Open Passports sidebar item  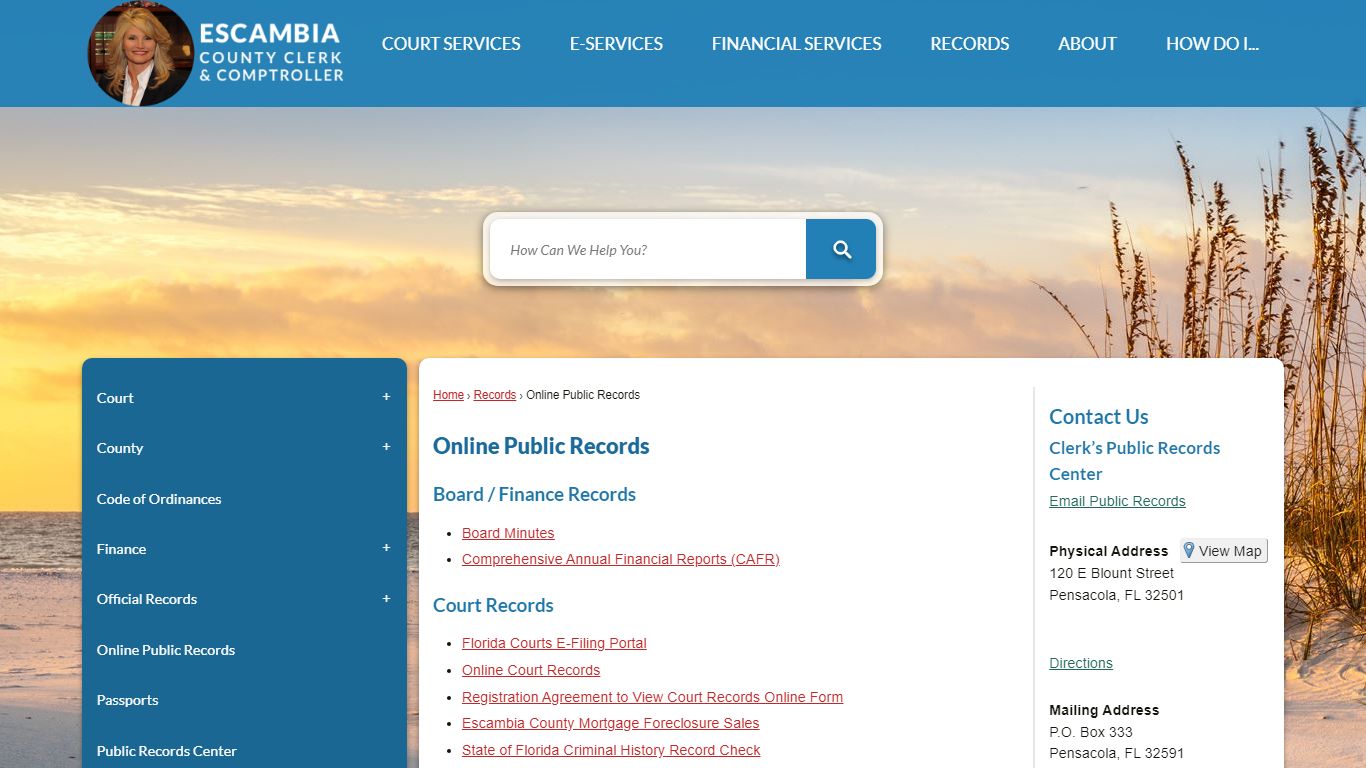[x=127, y=700]
